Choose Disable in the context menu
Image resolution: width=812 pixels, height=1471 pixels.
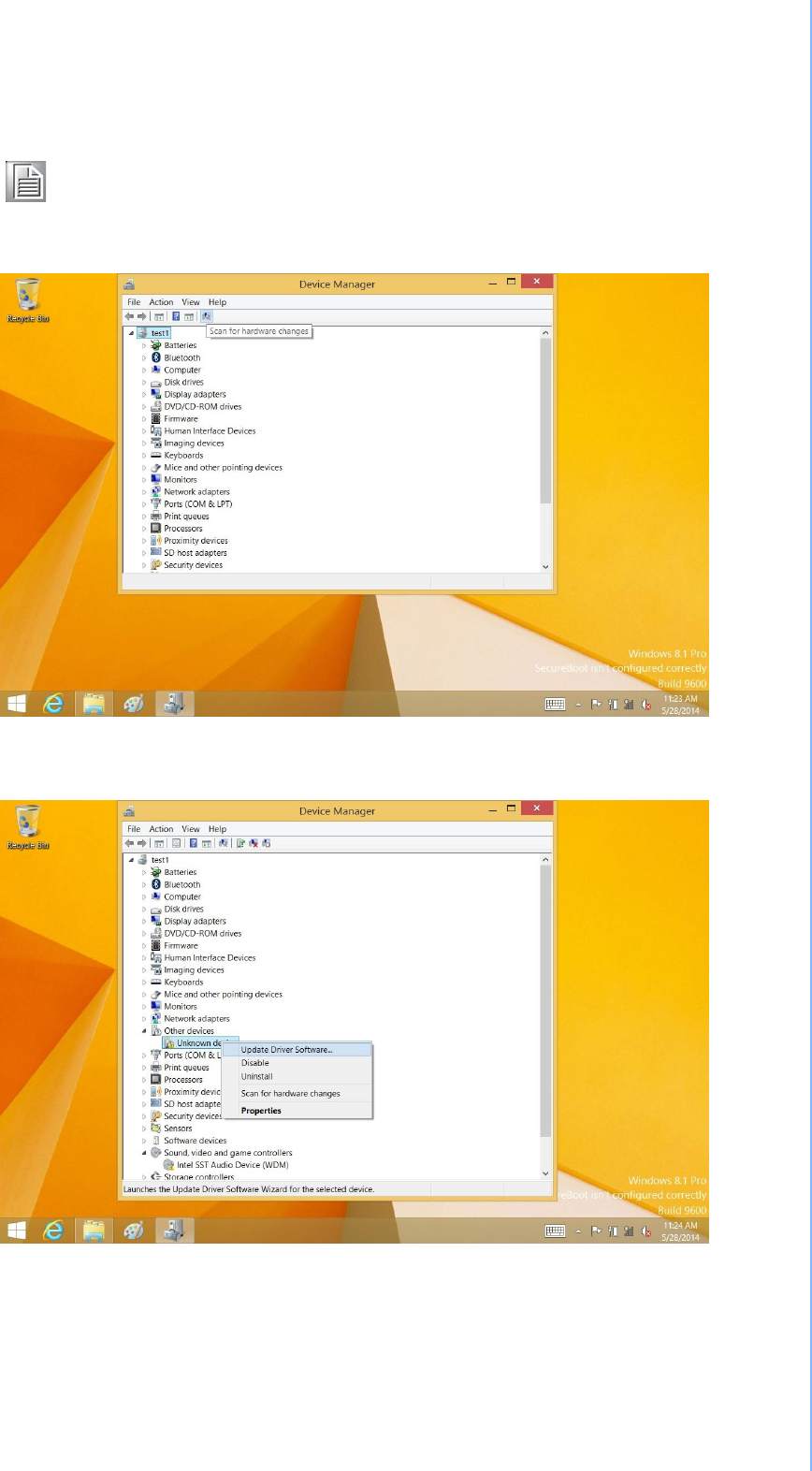click(x=297, y=1063)
